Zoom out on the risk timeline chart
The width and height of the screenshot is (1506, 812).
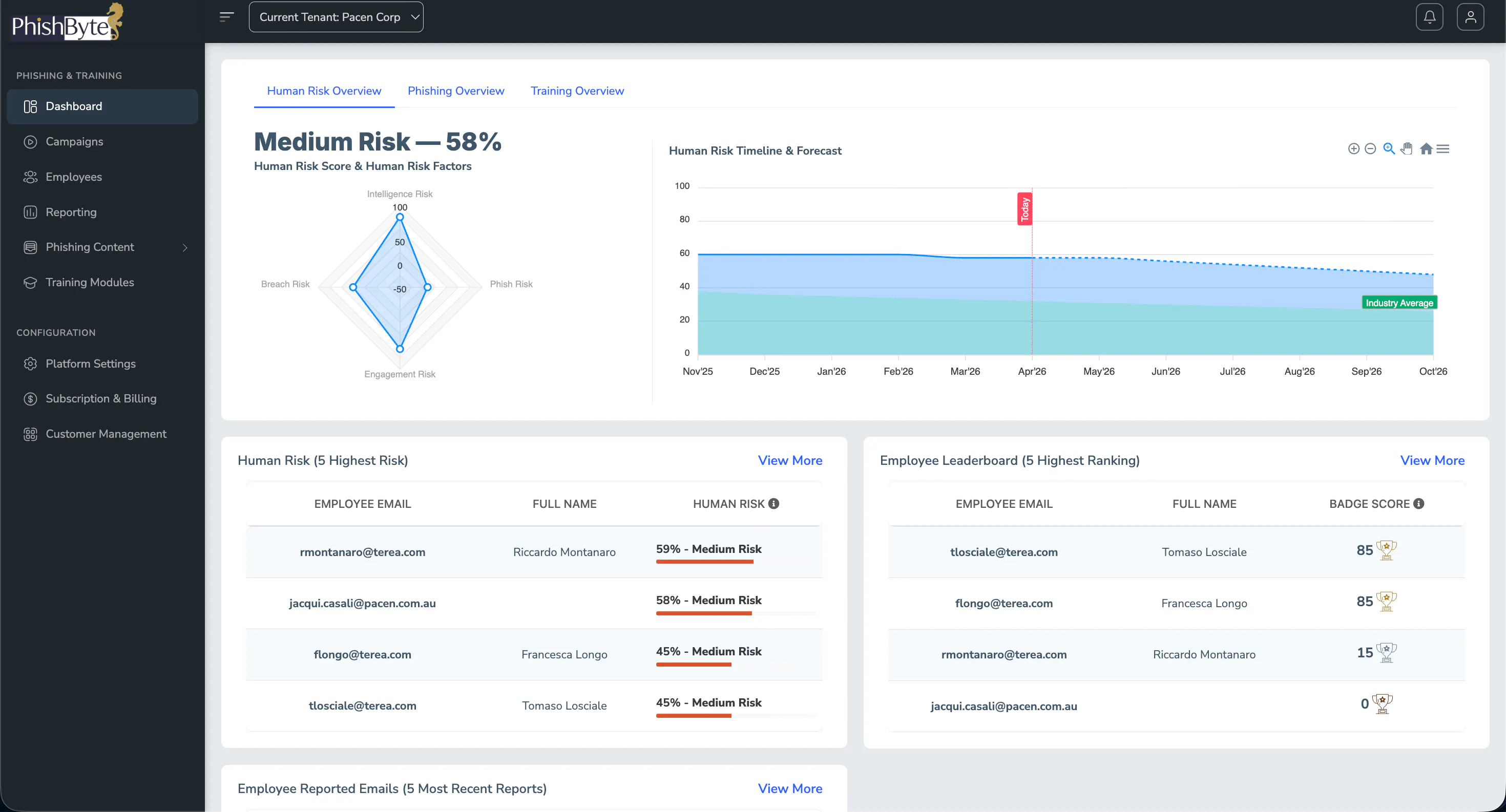(1370, 149)
